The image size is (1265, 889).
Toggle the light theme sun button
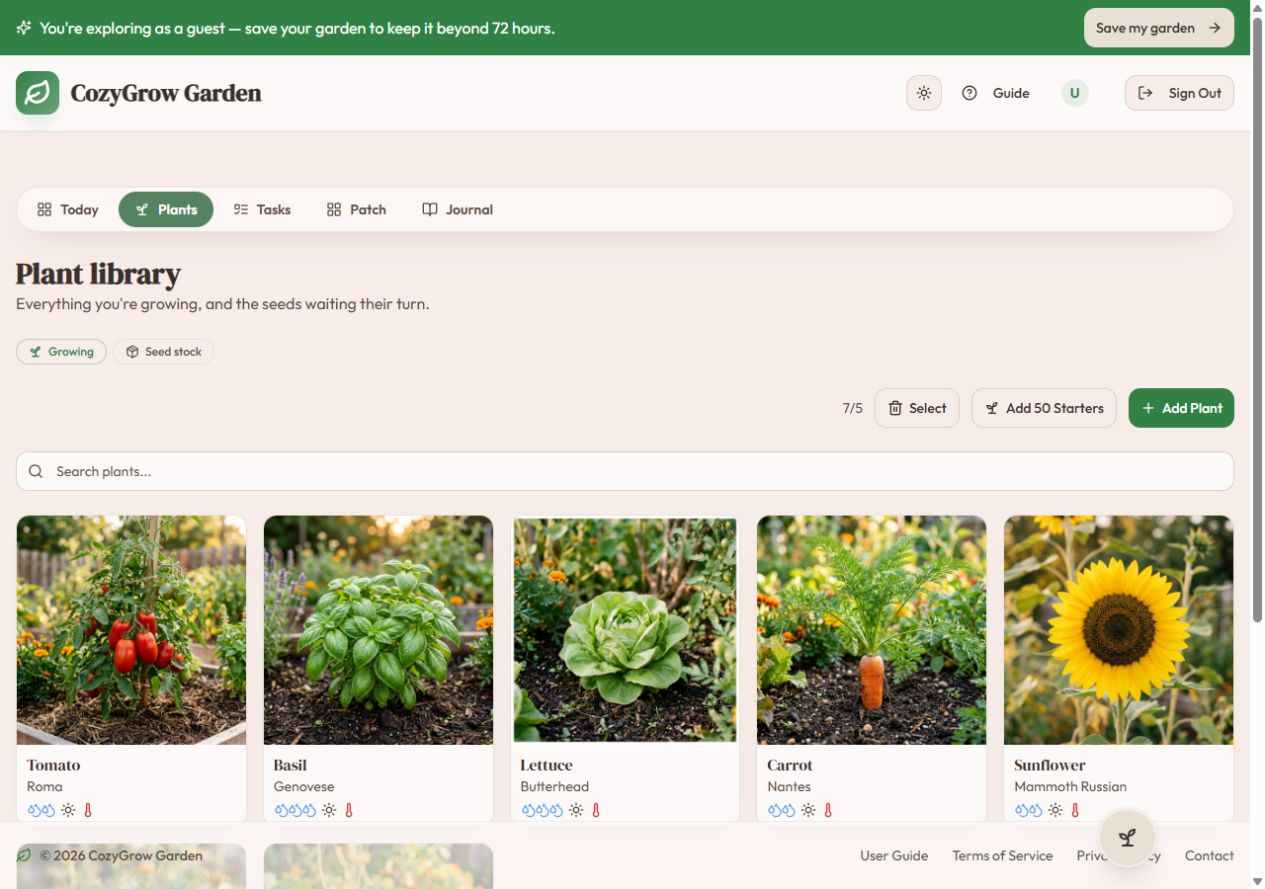(924, 93)
